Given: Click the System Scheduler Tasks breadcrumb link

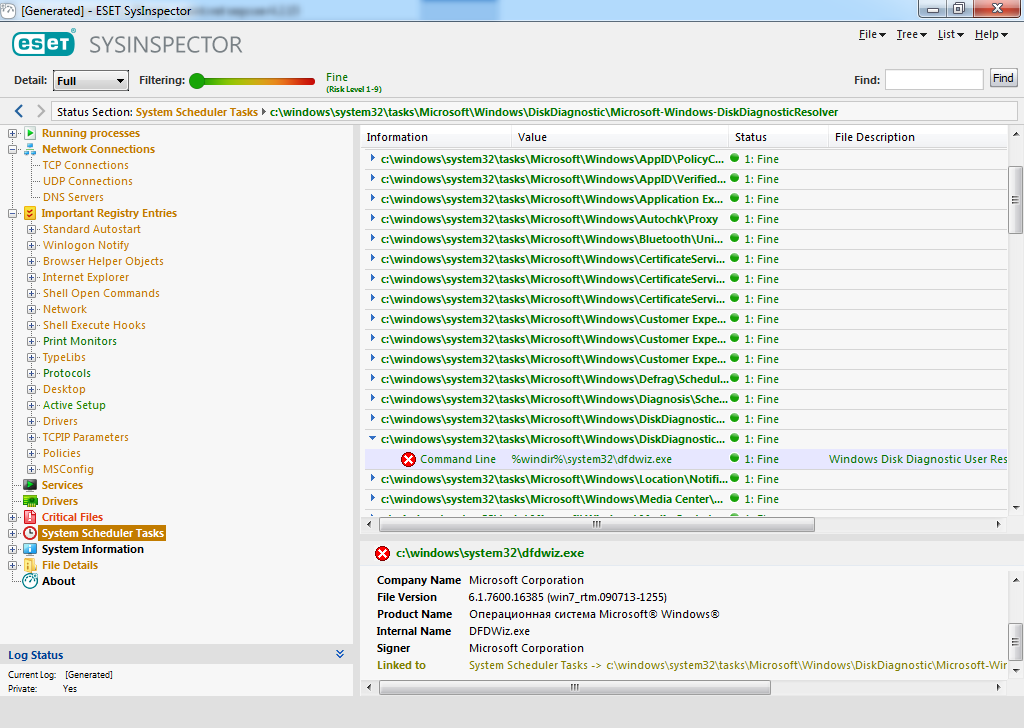Looking at the screenshot, I should point(196,112).
